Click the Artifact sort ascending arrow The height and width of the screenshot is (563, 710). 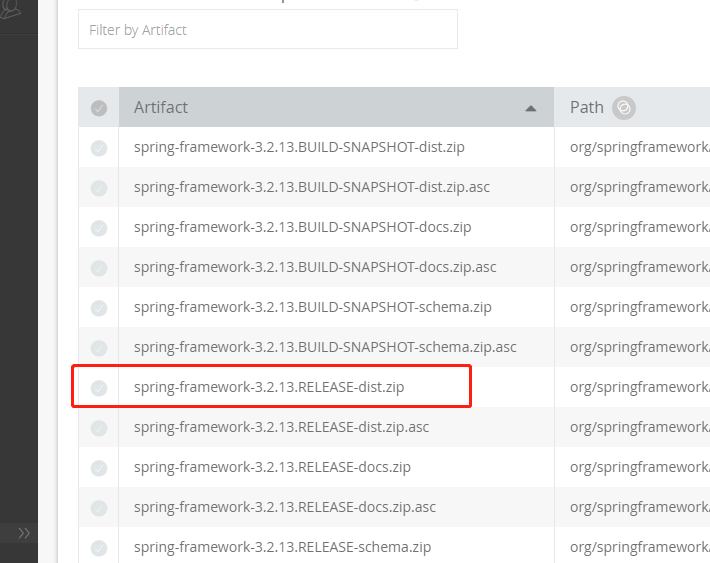[x=531, y=108]
